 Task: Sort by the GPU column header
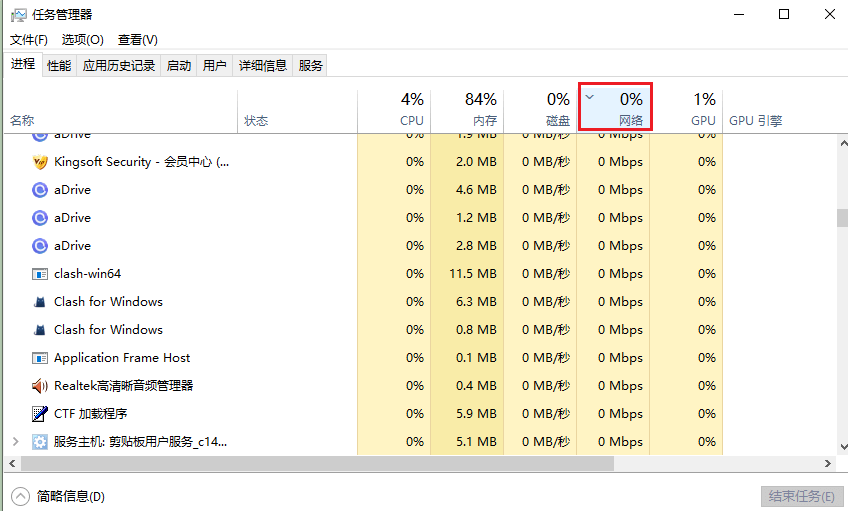(x=687, y=111)
